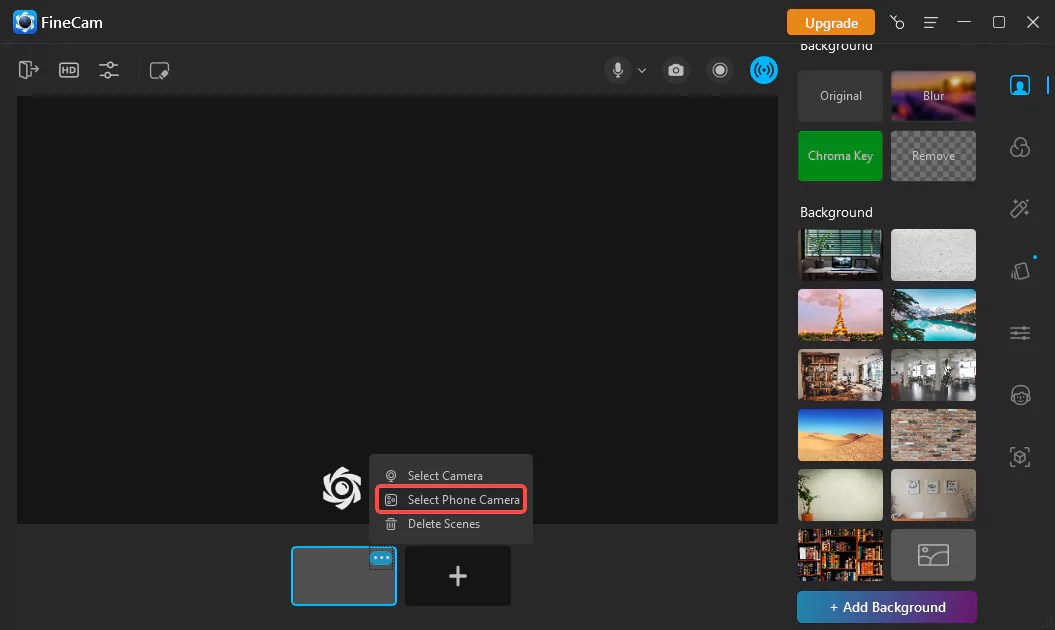Click the output exit icon at top left
1055x630 pixels.
(x=28, y=70)
